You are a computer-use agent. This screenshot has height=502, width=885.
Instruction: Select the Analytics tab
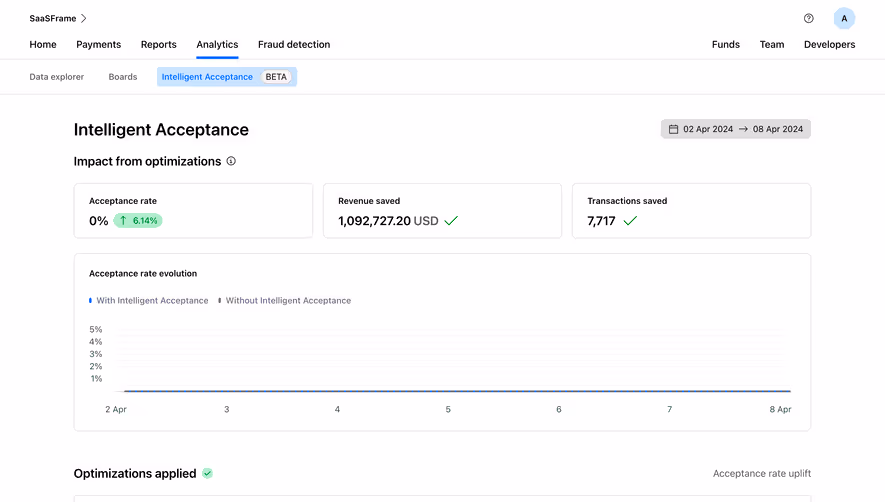tap(217, 45)
